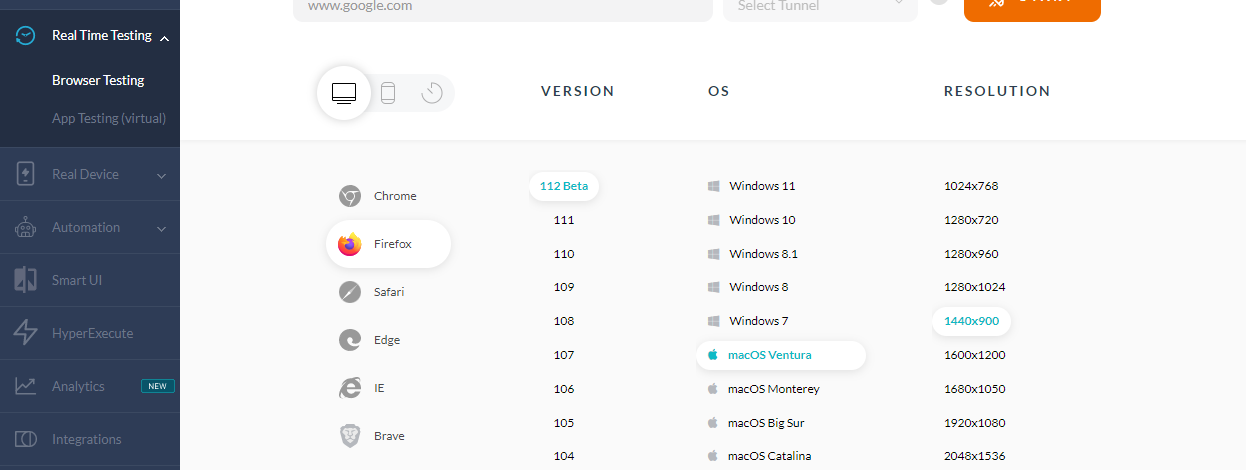1246x470 pixels.
Task: Select Windows 10 logo icon
Action: 714,220
